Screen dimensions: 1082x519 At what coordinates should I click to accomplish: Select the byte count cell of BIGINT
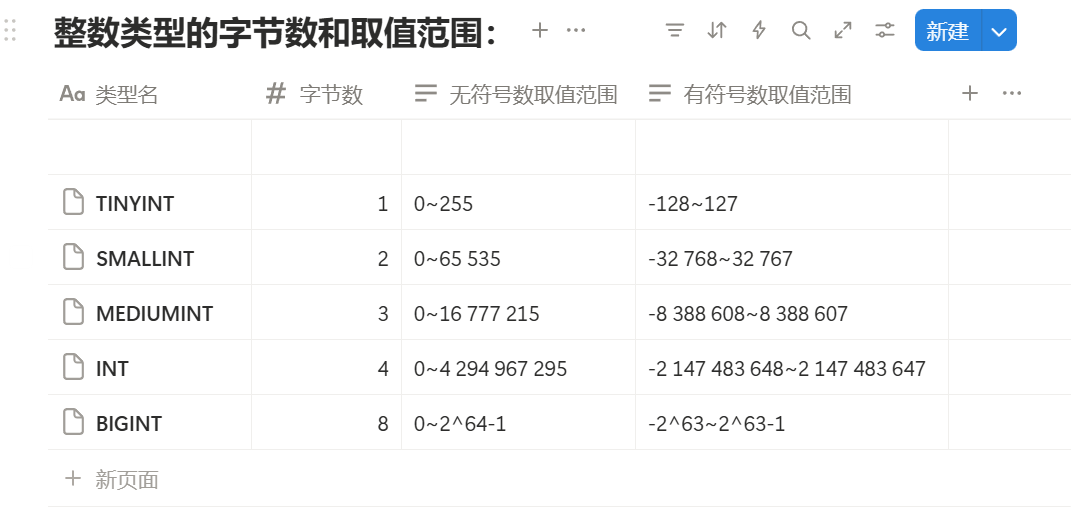coord(326,422)
